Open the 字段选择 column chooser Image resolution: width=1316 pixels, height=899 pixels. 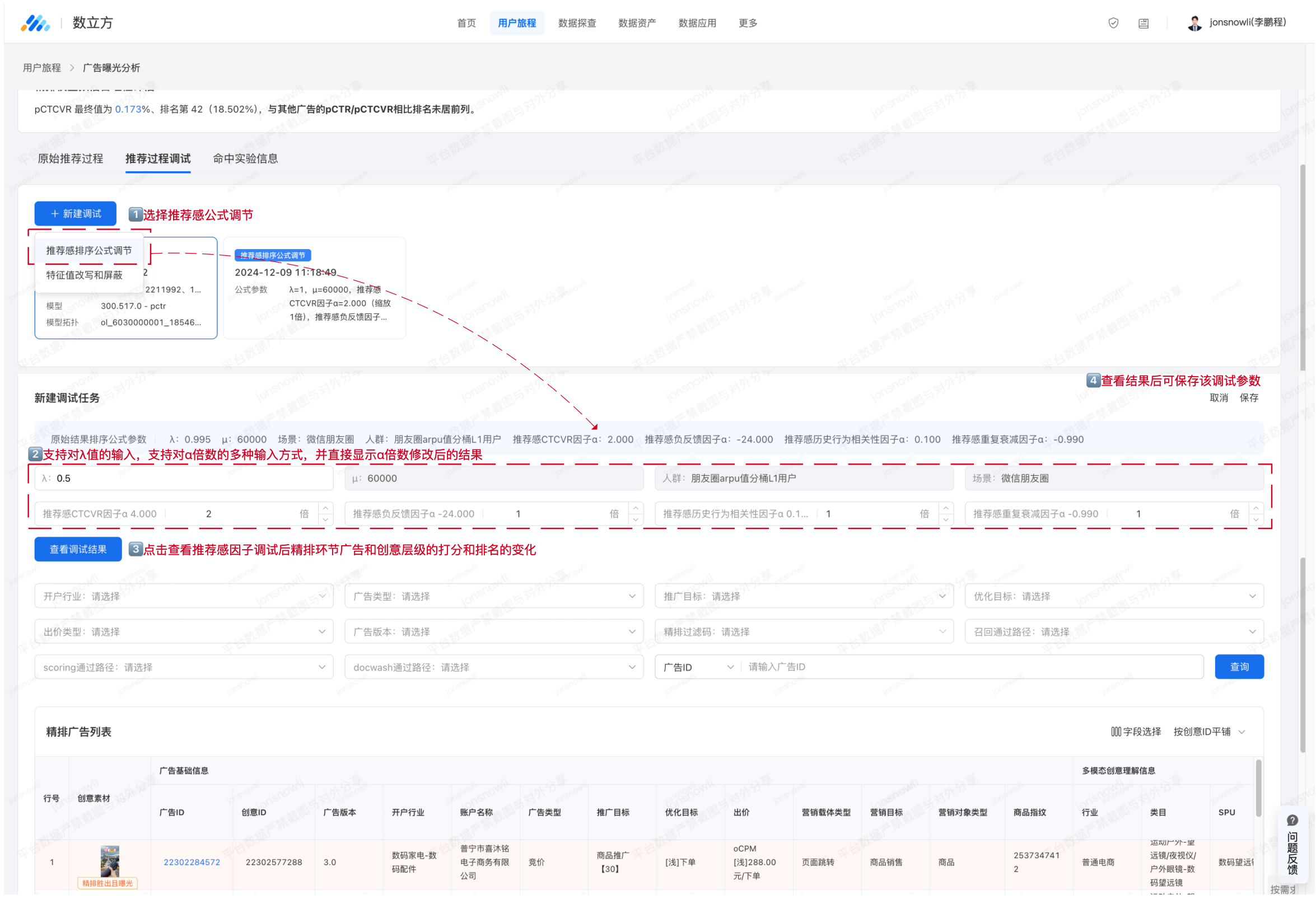pyautogui.click(x=1135, y=732)
